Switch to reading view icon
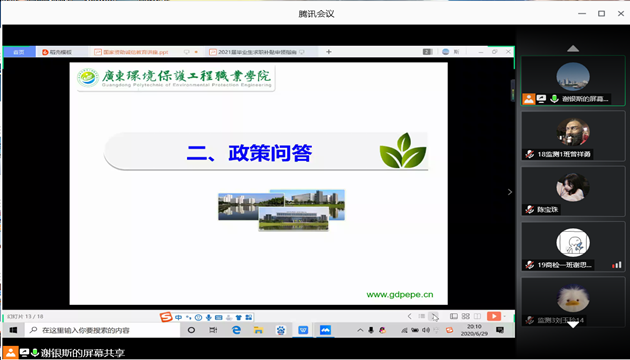 tap(477, 316)
